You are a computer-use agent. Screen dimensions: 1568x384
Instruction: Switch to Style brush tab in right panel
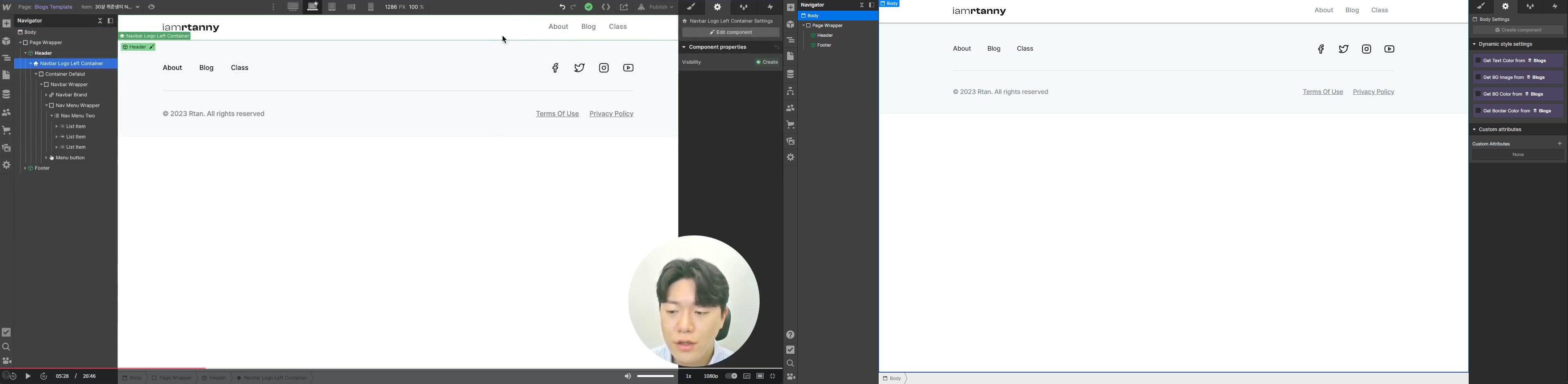tap(1481, 7)
